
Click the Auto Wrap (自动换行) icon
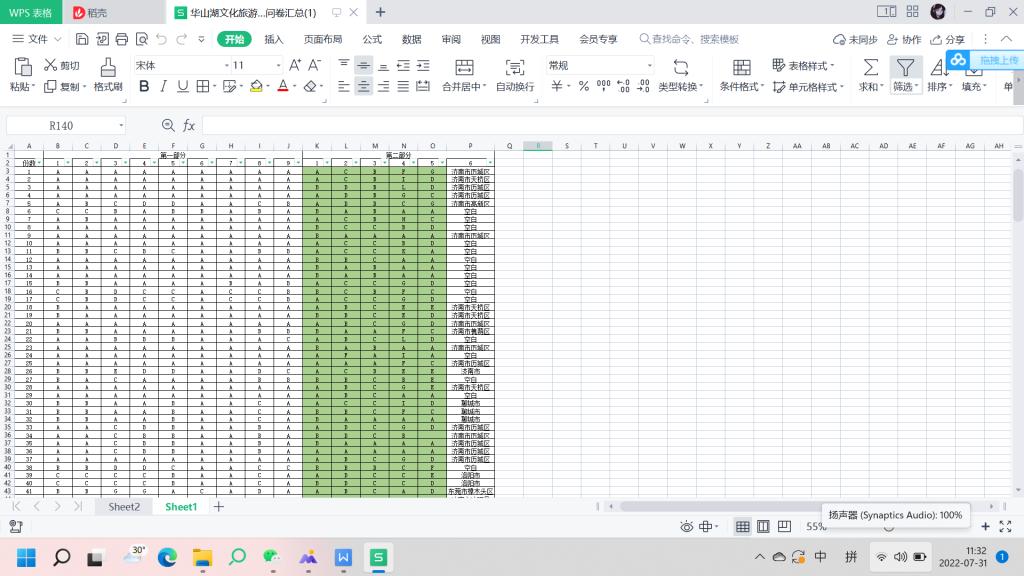coord(514,67)
